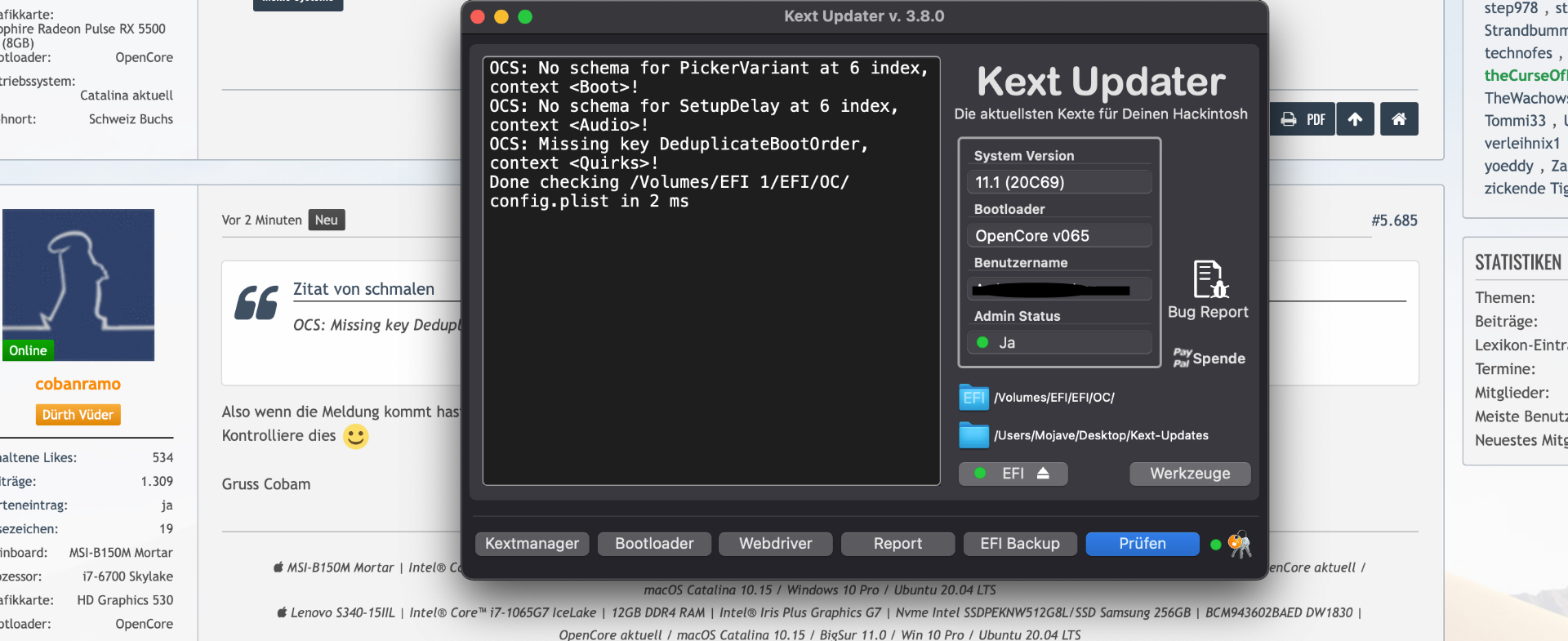The image size is (1568, 641).
Task: Click the 'Gruss Cobam' sign-off text
Action: (266, 484)
